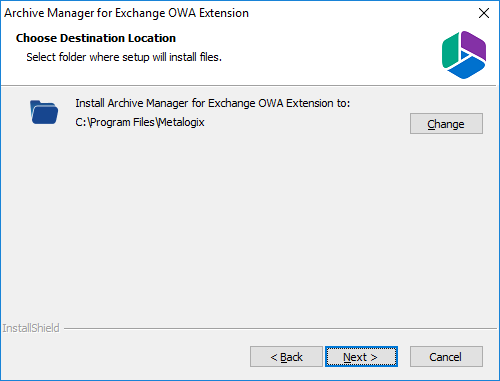Click the 'Install Archive Manager... to:' label

tap(213, 103)
